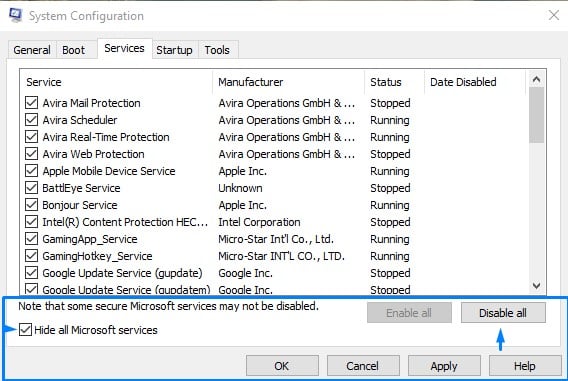Go to the Startup tab
Screen dimensions: 568x381
pos(174,50)
